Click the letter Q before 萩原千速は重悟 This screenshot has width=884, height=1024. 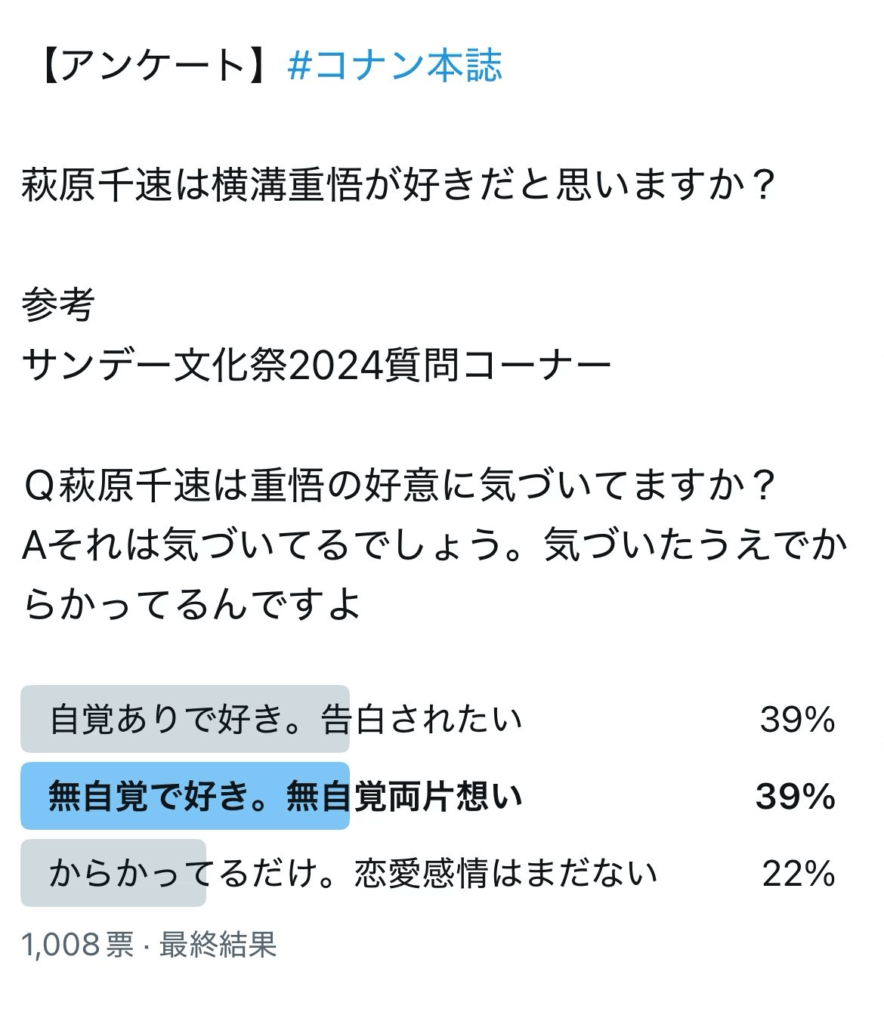[x=37, y=487]
